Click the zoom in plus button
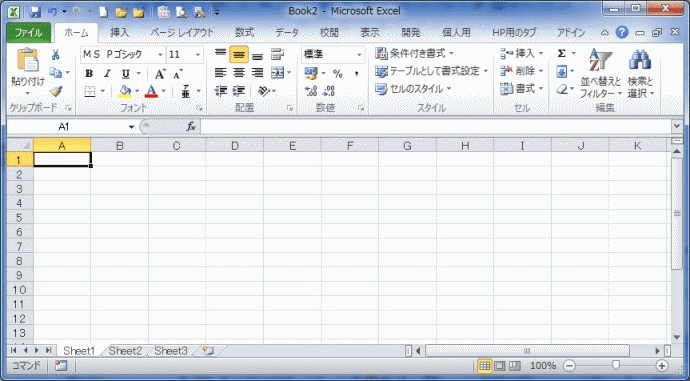 click(x=661, y=366)
